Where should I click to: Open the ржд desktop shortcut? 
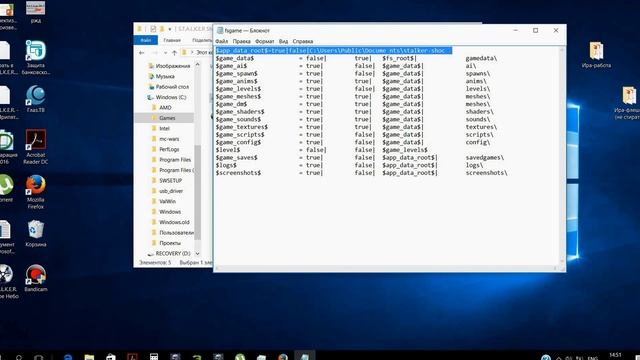(36, 11)
